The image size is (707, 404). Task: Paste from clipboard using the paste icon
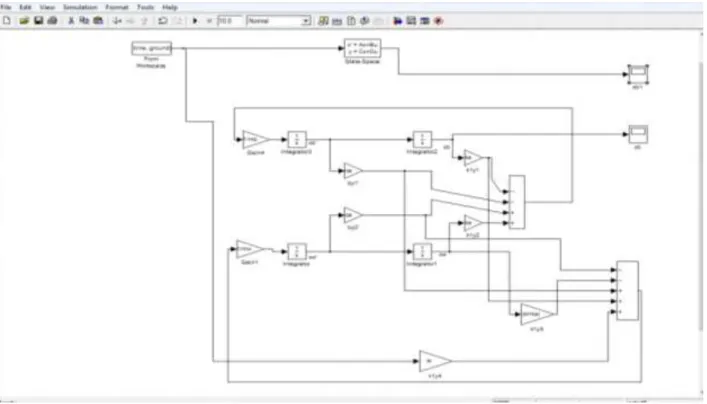[x=98, y=21]
